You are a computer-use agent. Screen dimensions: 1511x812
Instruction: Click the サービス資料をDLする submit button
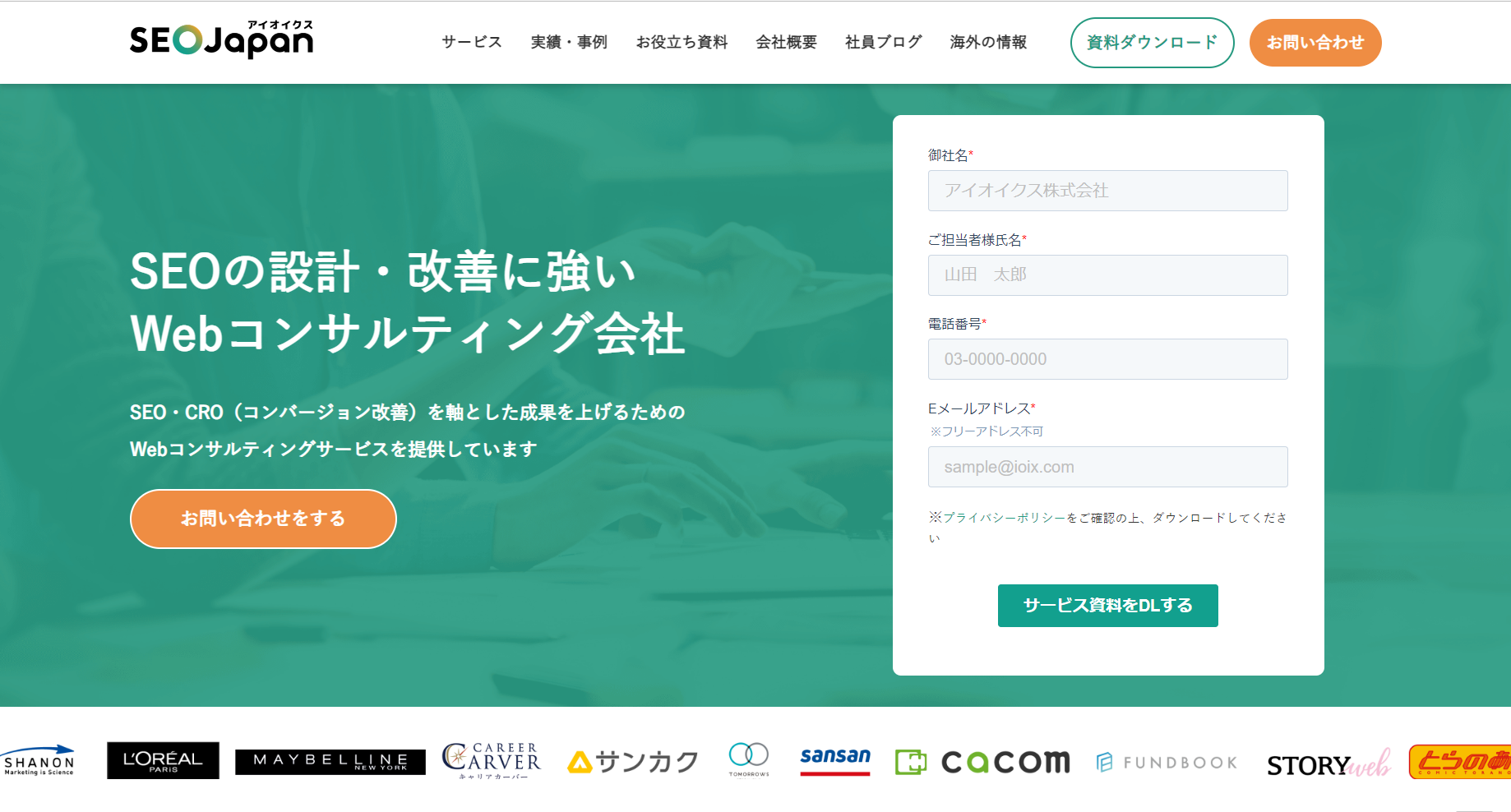tap(1107, 606)
